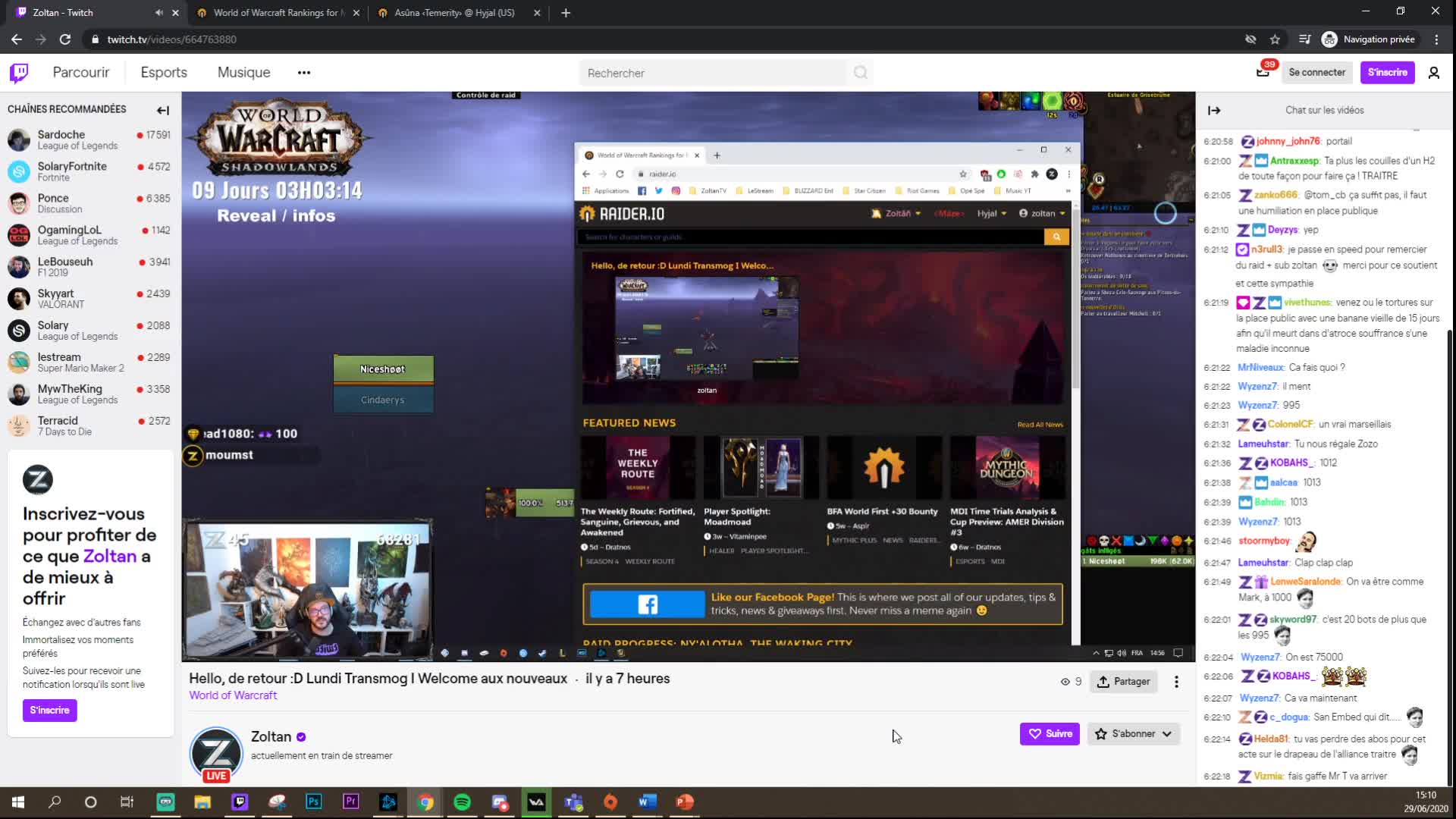Toggle follow with the Suivre button
1456x819 pixels.
[x=1050, y=733]
